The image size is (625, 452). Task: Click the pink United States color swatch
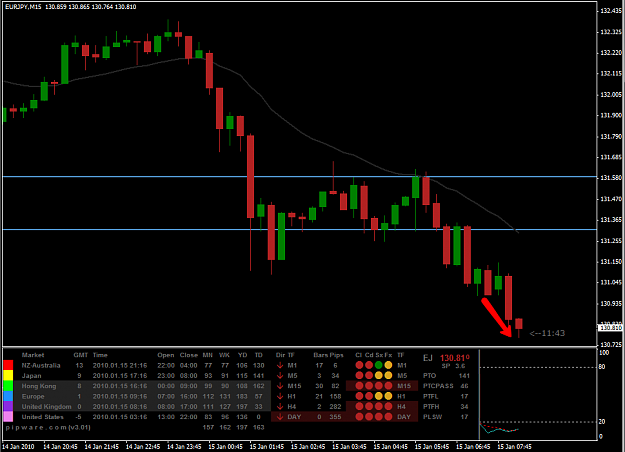8,417
